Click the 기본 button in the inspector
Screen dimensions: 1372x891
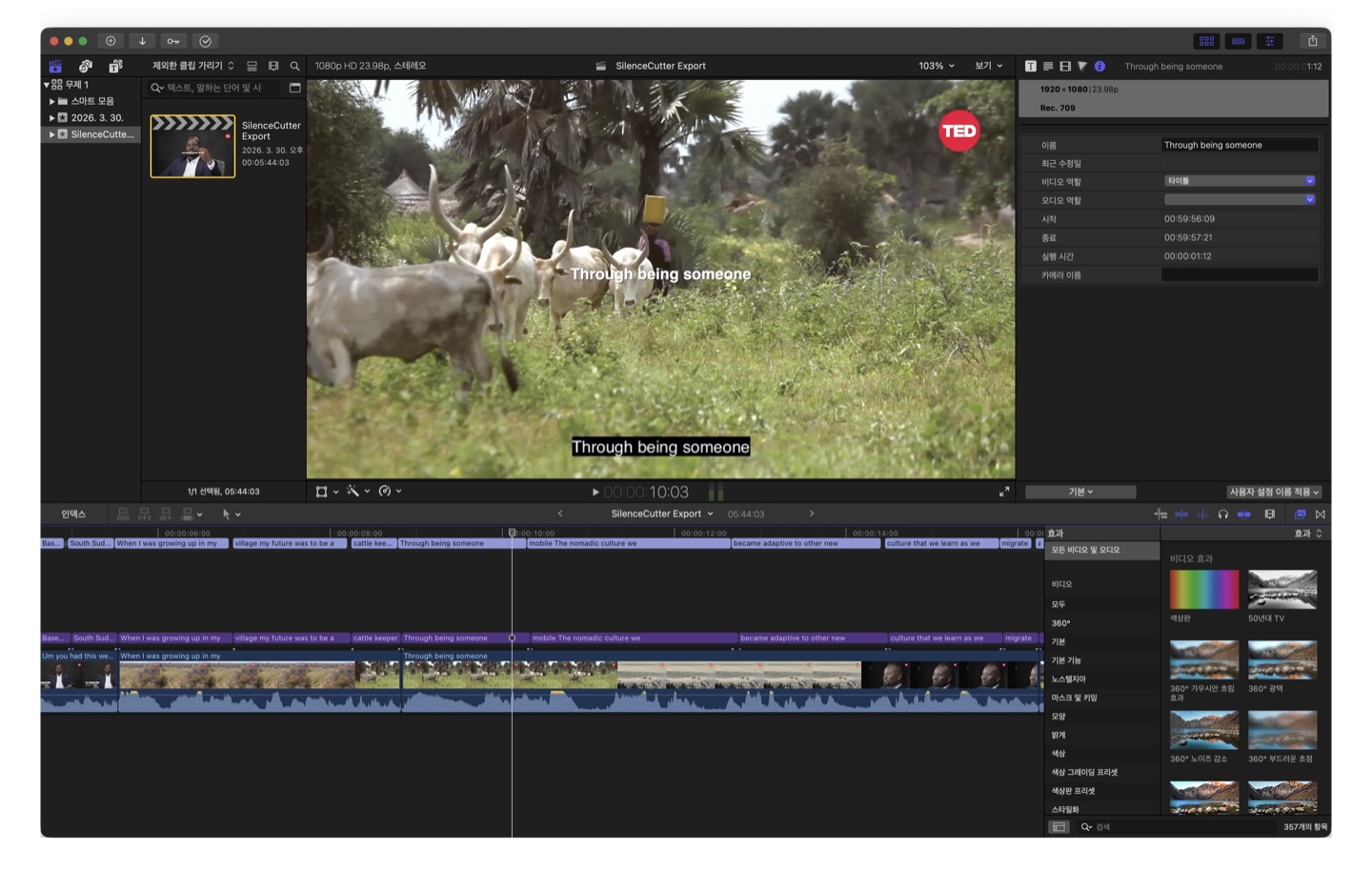1079,492
